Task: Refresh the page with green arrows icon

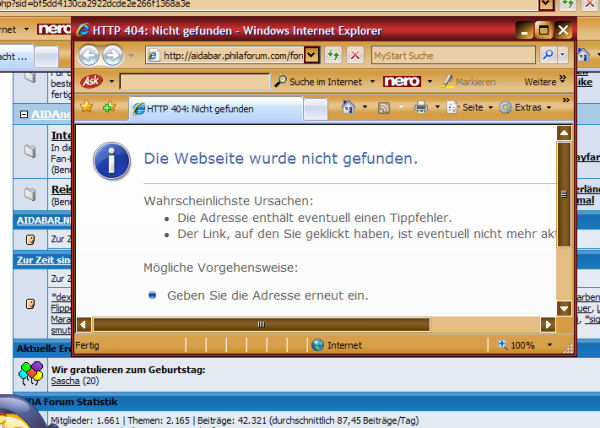Action: click(334, 55)
